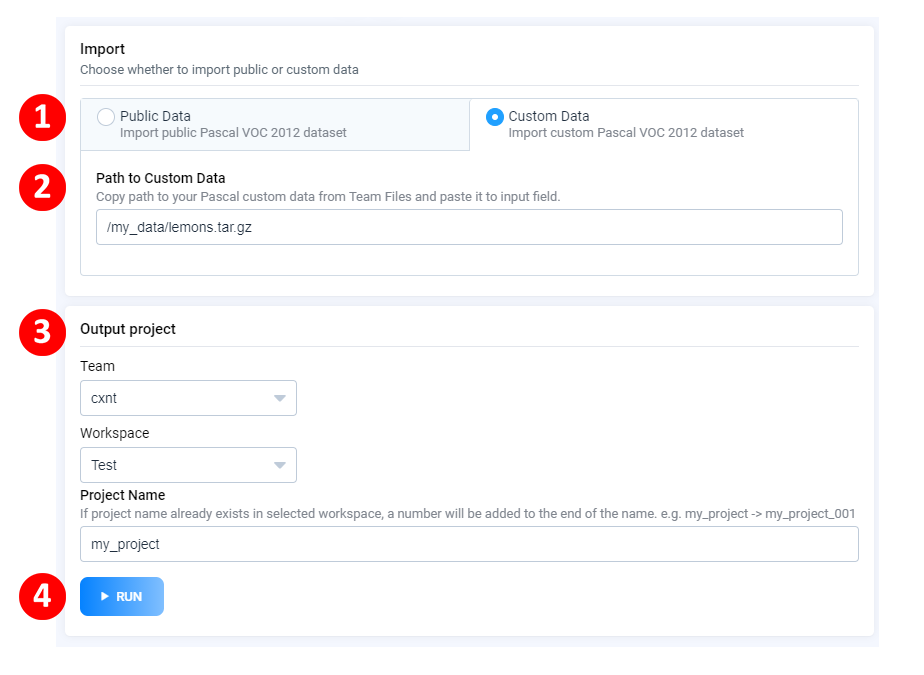Click the play icon on RUN button
924x675 pixels.
tap(105, 597)
